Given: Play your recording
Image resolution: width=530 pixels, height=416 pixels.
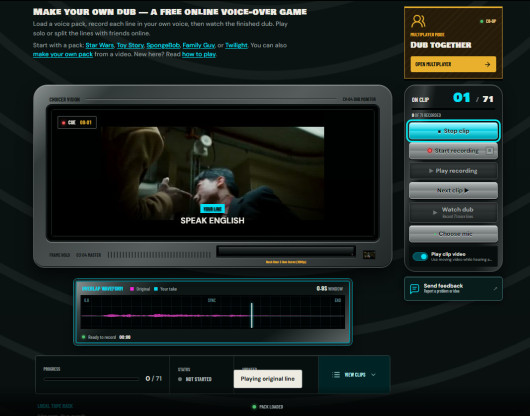Looking at the screenshot, I should click(453, 171).
